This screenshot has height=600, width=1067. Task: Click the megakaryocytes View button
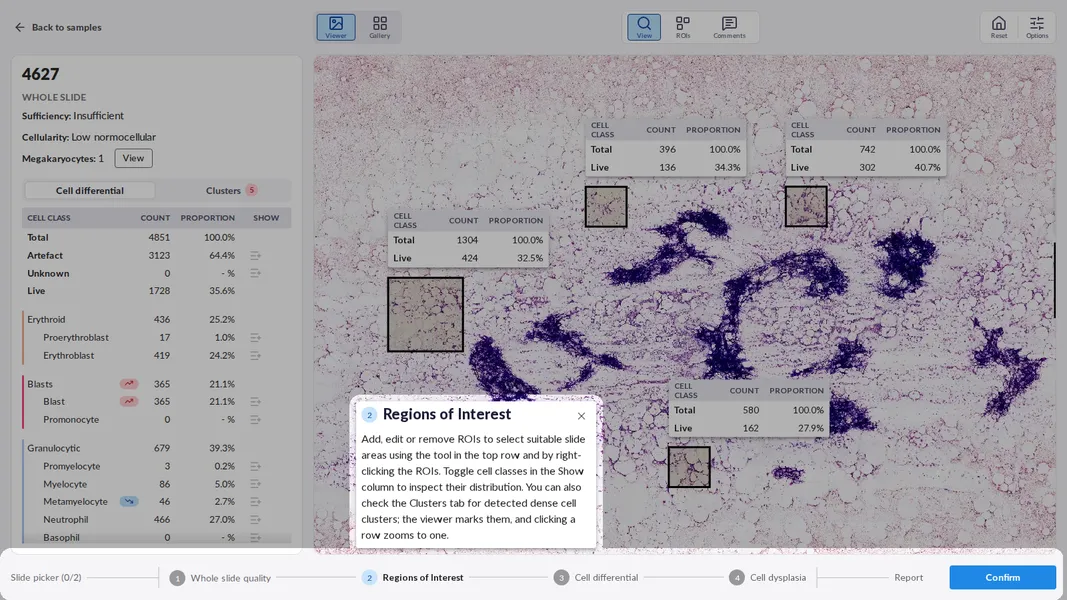[133, 159]
